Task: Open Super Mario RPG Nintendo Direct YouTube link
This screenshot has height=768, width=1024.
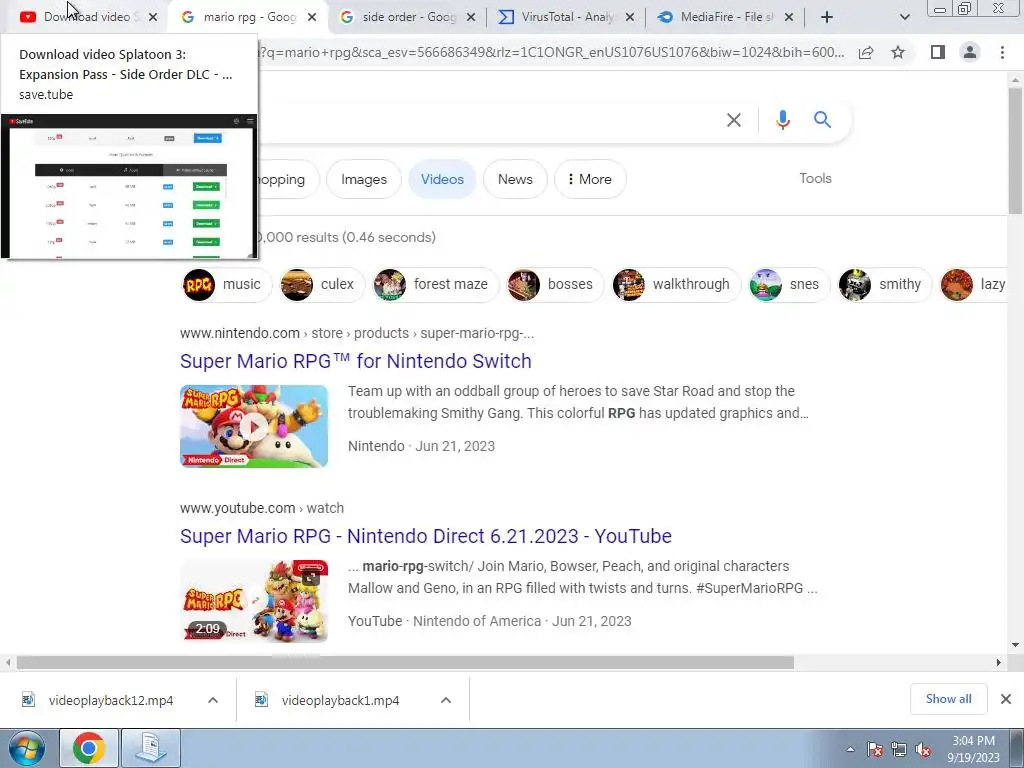Action: point(426,536)
